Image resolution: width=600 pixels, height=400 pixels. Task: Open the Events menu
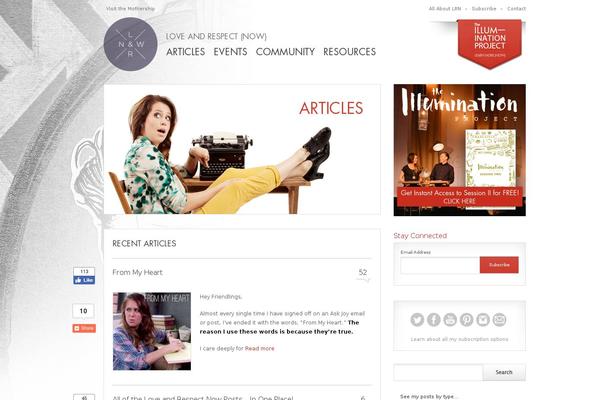tap(230, 52)
